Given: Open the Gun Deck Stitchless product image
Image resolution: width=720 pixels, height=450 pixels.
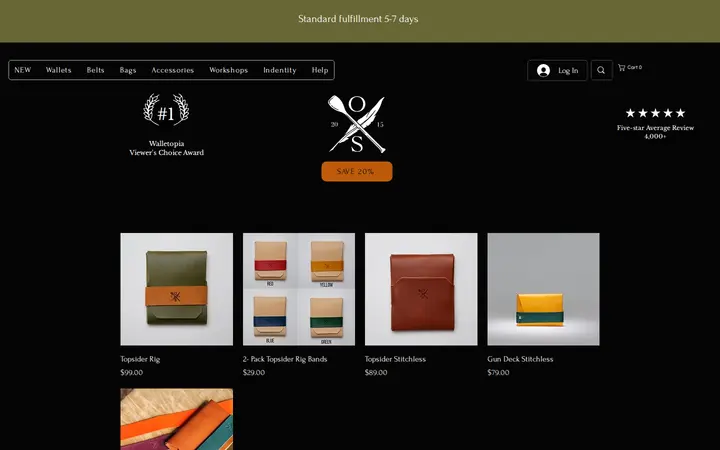Looking at the screenshot, I should (x=543, y=289).
